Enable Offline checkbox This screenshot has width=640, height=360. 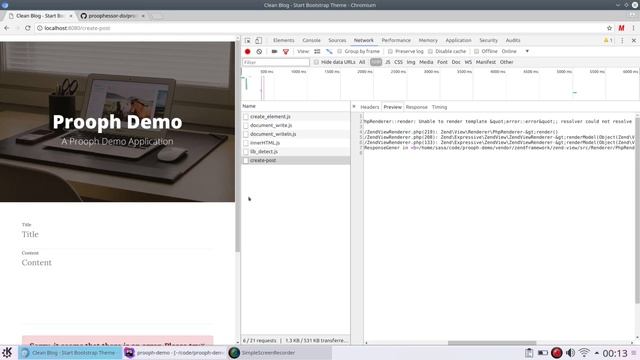[476, 51]
